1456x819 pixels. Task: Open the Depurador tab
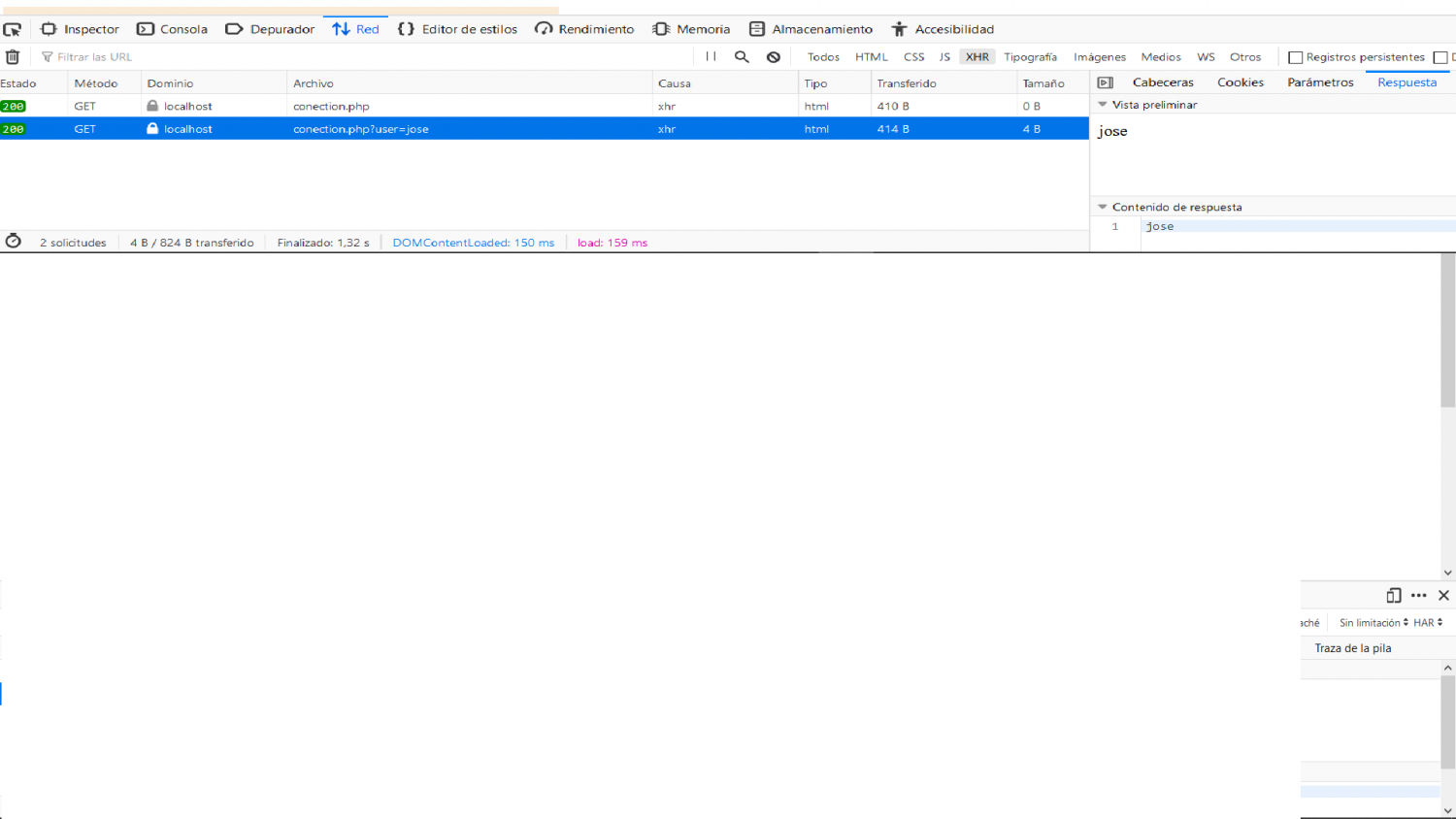(270, 29)
